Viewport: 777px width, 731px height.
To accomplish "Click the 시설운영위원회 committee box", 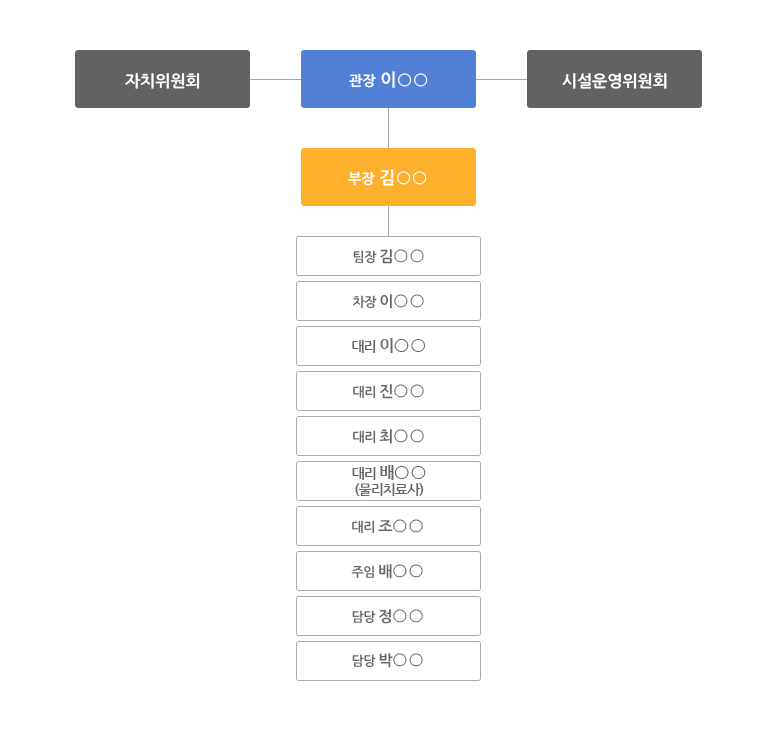I will coord(614,79).
